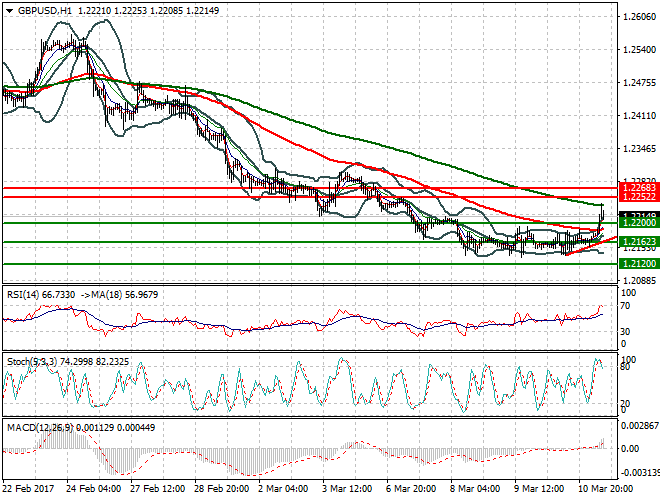Select the 1.22683 red resistance price label
This screenshot has width=660, height=500.
(x=639, y=188)
